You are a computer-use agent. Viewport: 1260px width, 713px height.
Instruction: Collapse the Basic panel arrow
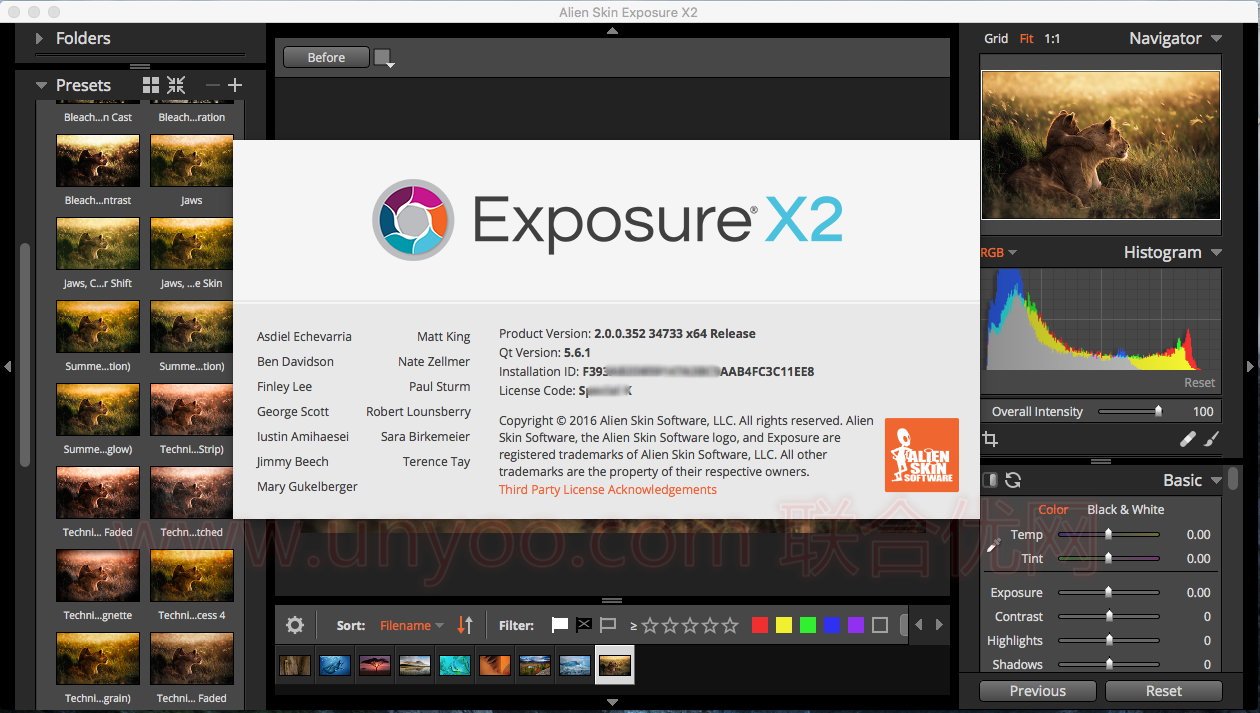[x=1216, y=480]
